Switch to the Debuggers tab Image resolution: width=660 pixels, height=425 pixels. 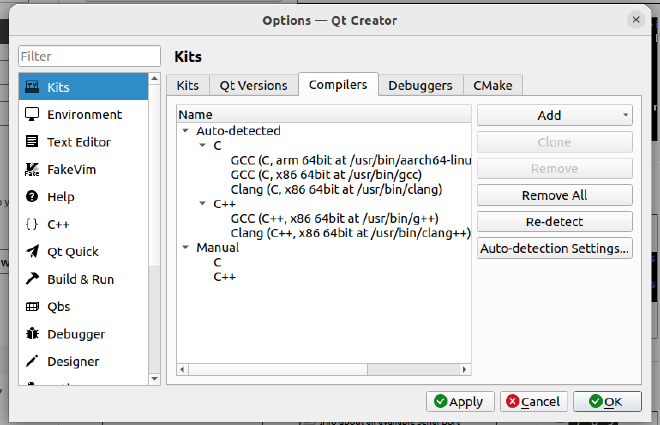coord(420,86)
